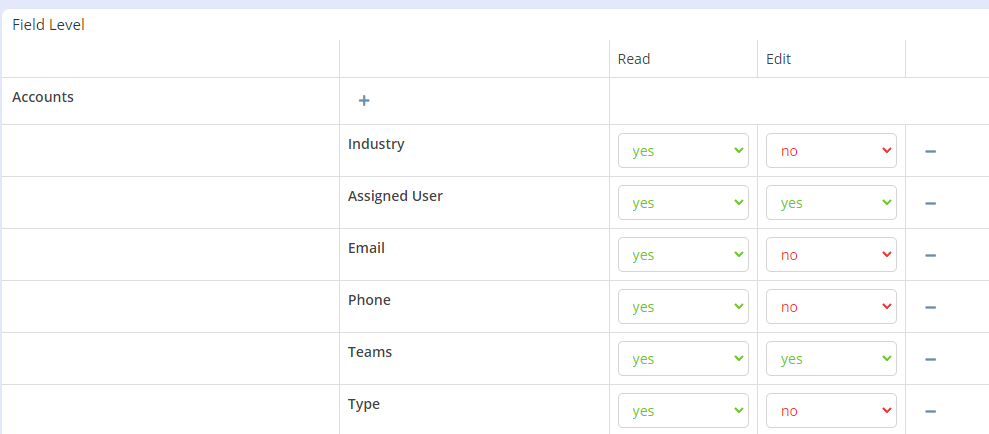Open the Teams Read dropdown
This screenshot has height=434, width=989.
[683, 358]
